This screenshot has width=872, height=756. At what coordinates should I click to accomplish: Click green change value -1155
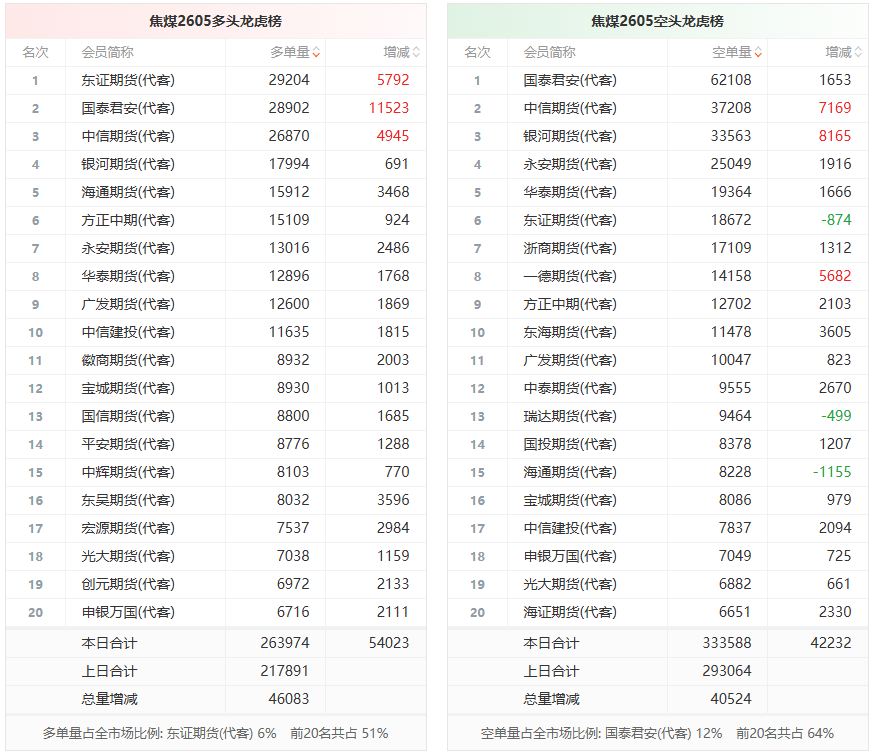point(832,472)
